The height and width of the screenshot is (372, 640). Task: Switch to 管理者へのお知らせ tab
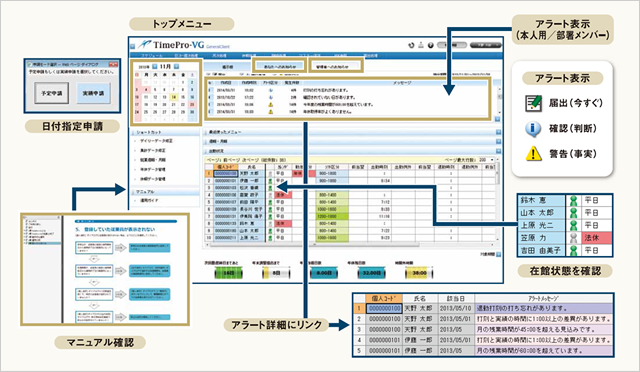pos(336,66)
